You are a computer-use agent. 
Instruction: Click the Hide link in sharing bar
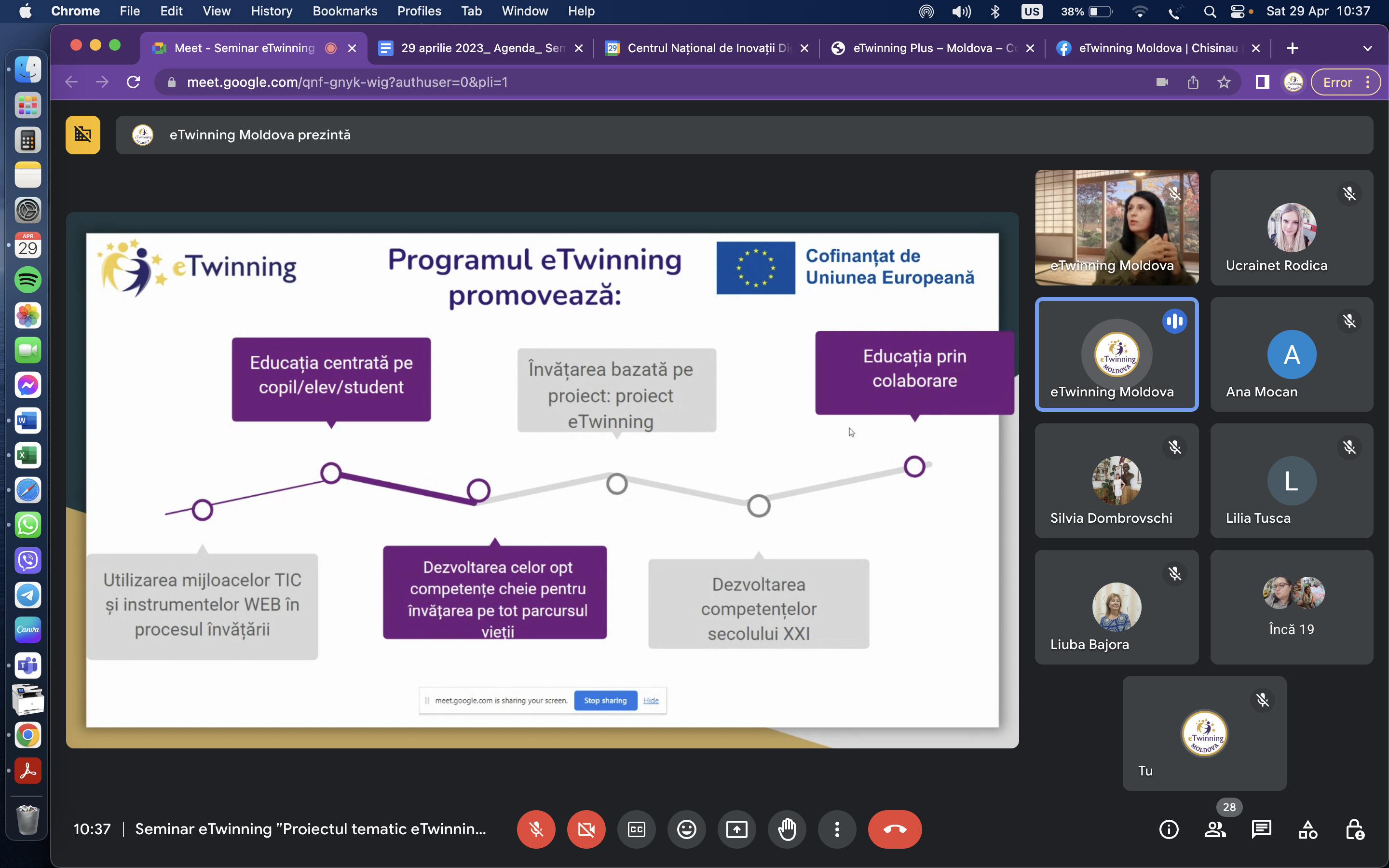tap(651, 700)
